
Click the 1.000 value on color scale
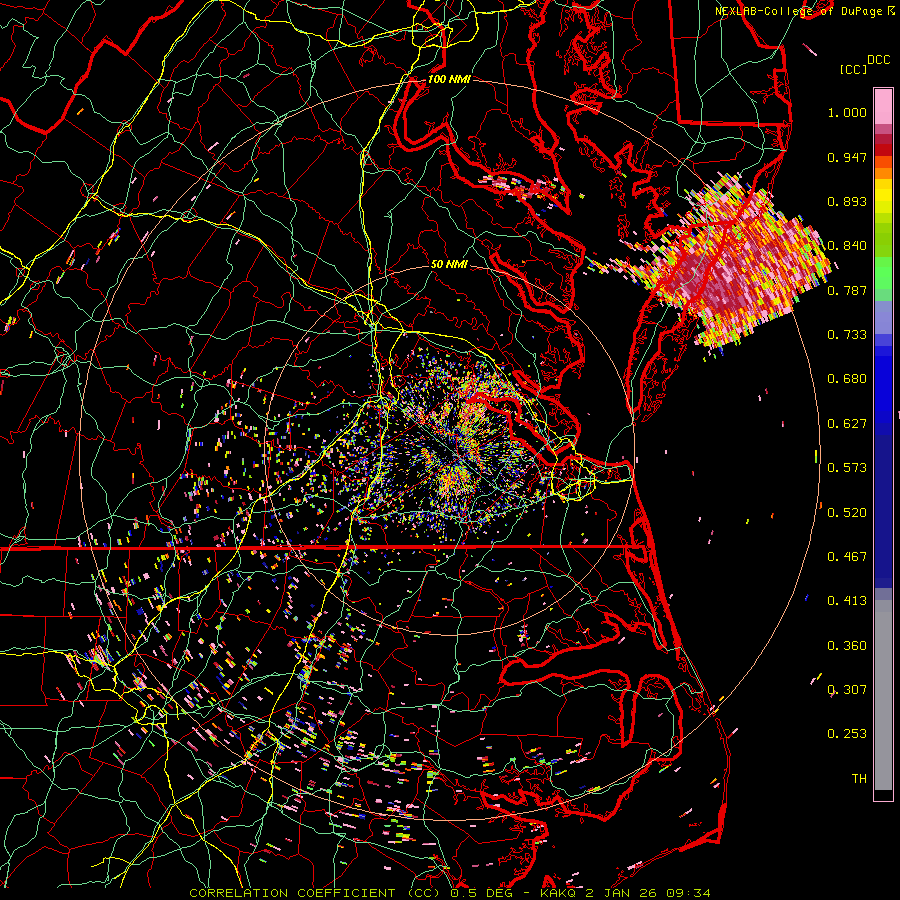pyautogui.click(x=847, y=112)
